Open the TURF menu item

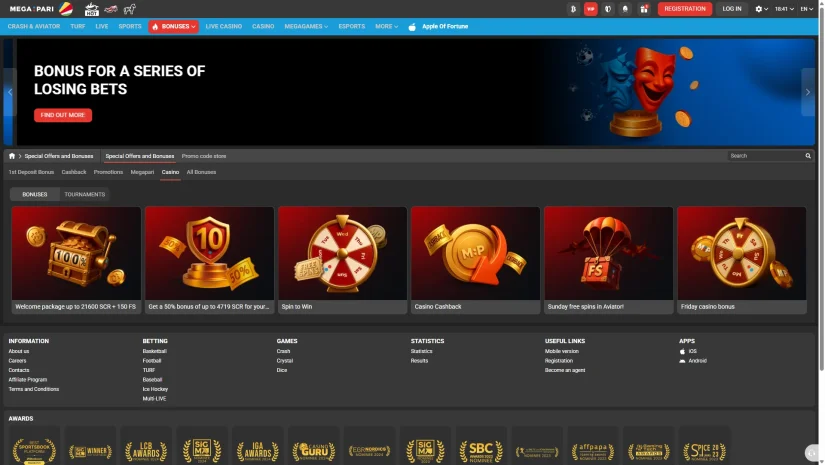[78, 26]
